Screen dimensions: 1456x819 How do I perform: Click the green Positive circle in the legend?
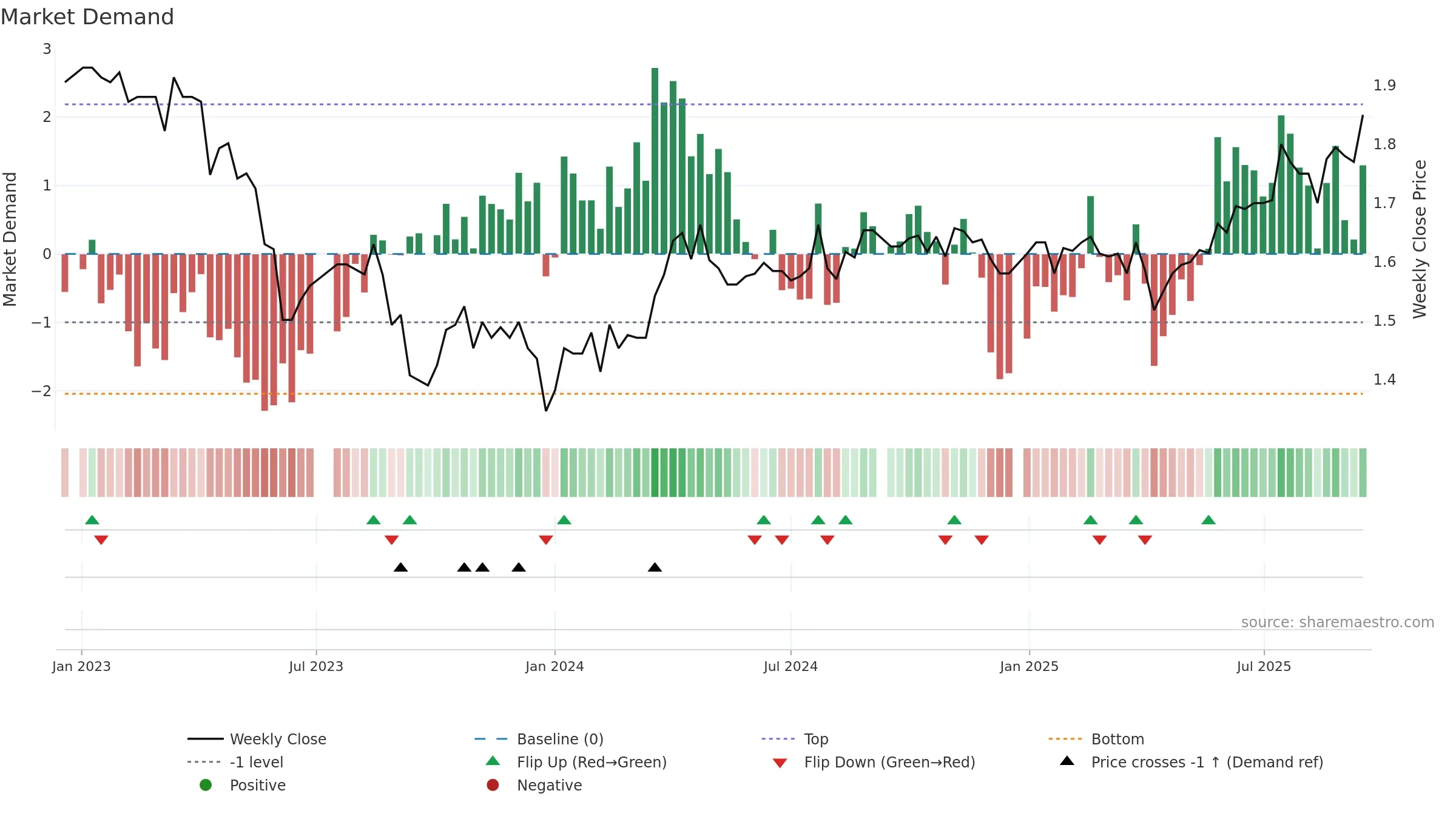pyautogui.click(x=206, y=785)
